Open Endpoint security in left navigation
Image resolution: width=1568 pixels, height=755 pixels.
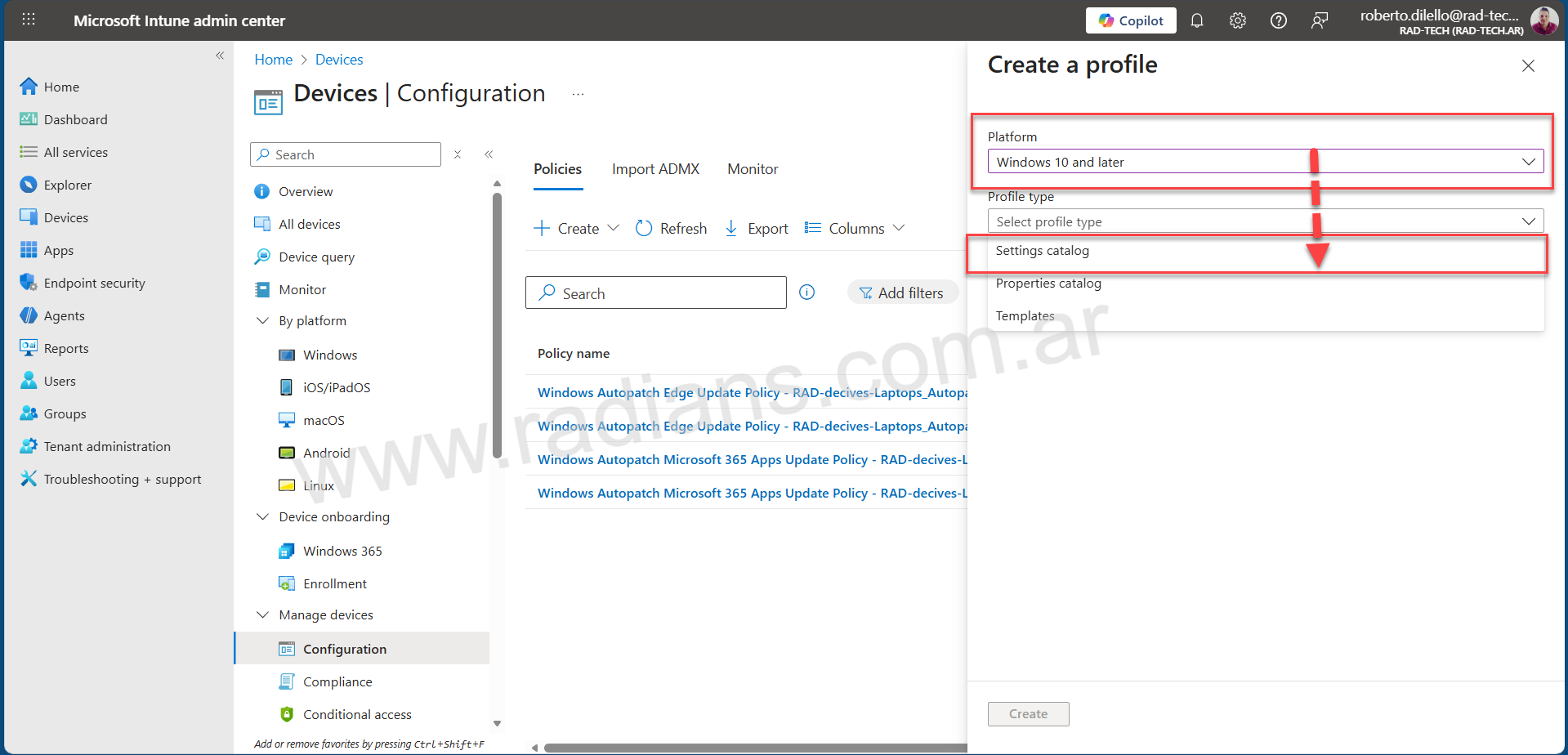tap(94, 283)
